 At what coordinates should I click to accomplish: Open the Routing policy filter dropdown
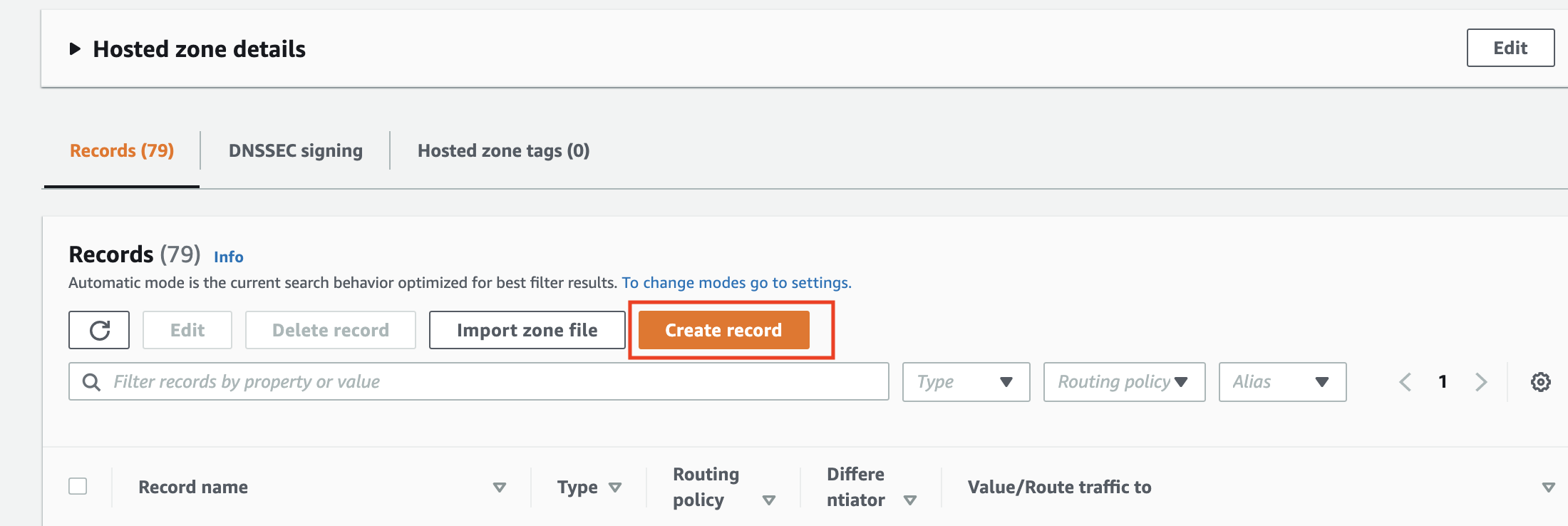pyautogui.click(x=1124, y=382)
